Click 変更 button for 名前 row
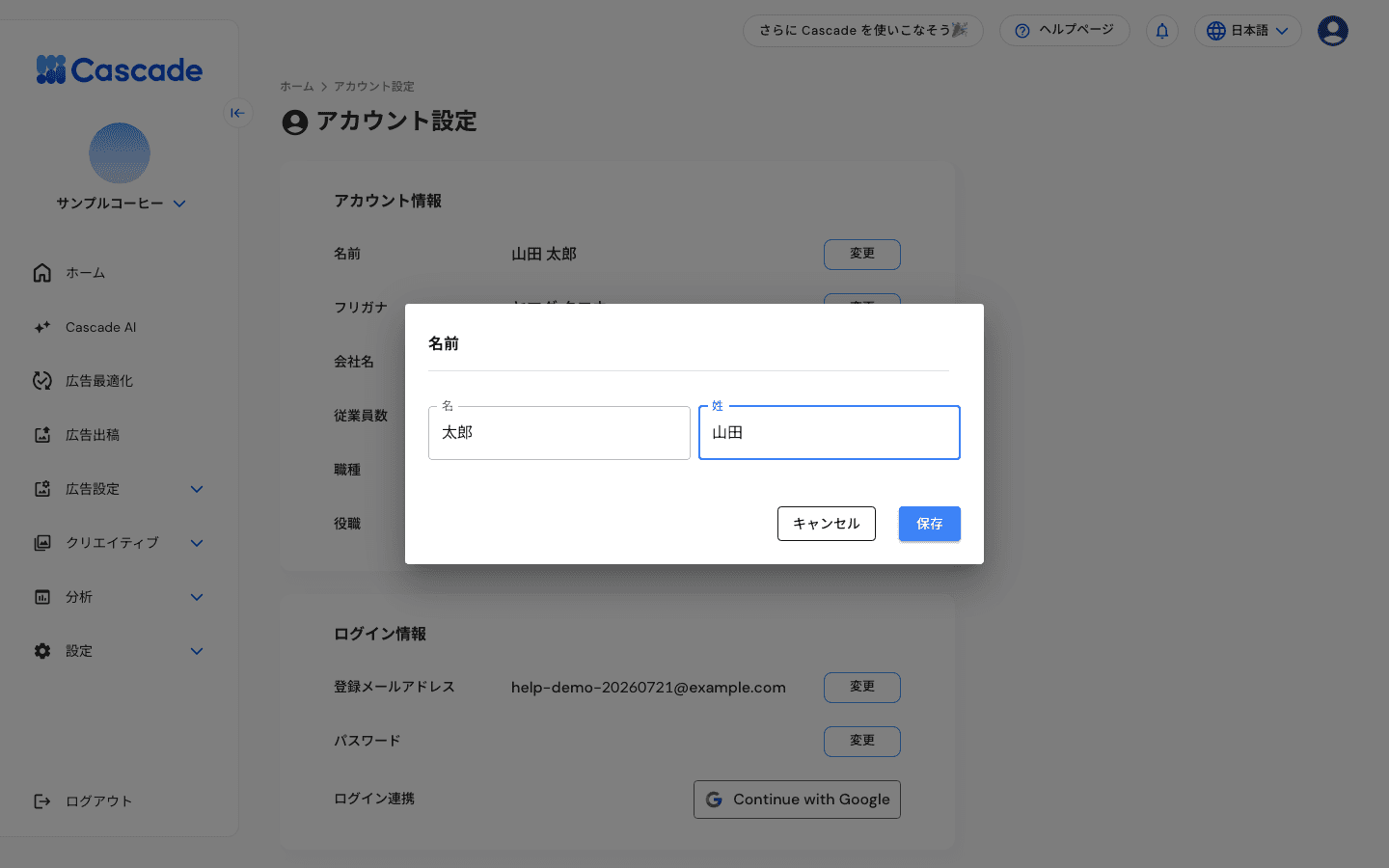1389x868 pixels. point(862,255)
